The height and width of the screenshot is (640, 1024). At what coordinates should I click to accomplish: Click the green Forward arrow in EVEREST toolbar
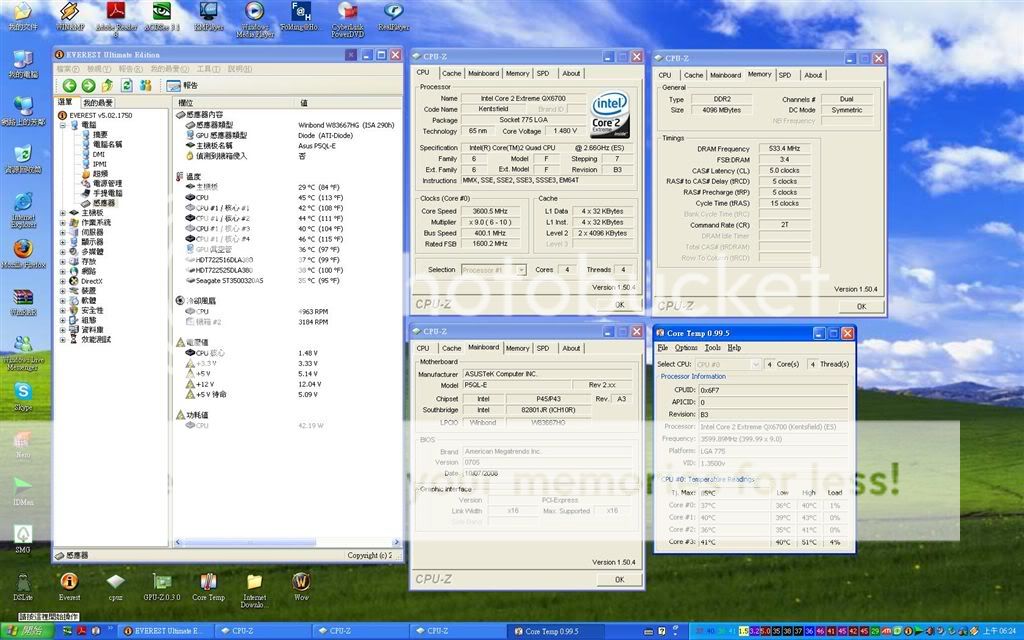click(88, 86)
